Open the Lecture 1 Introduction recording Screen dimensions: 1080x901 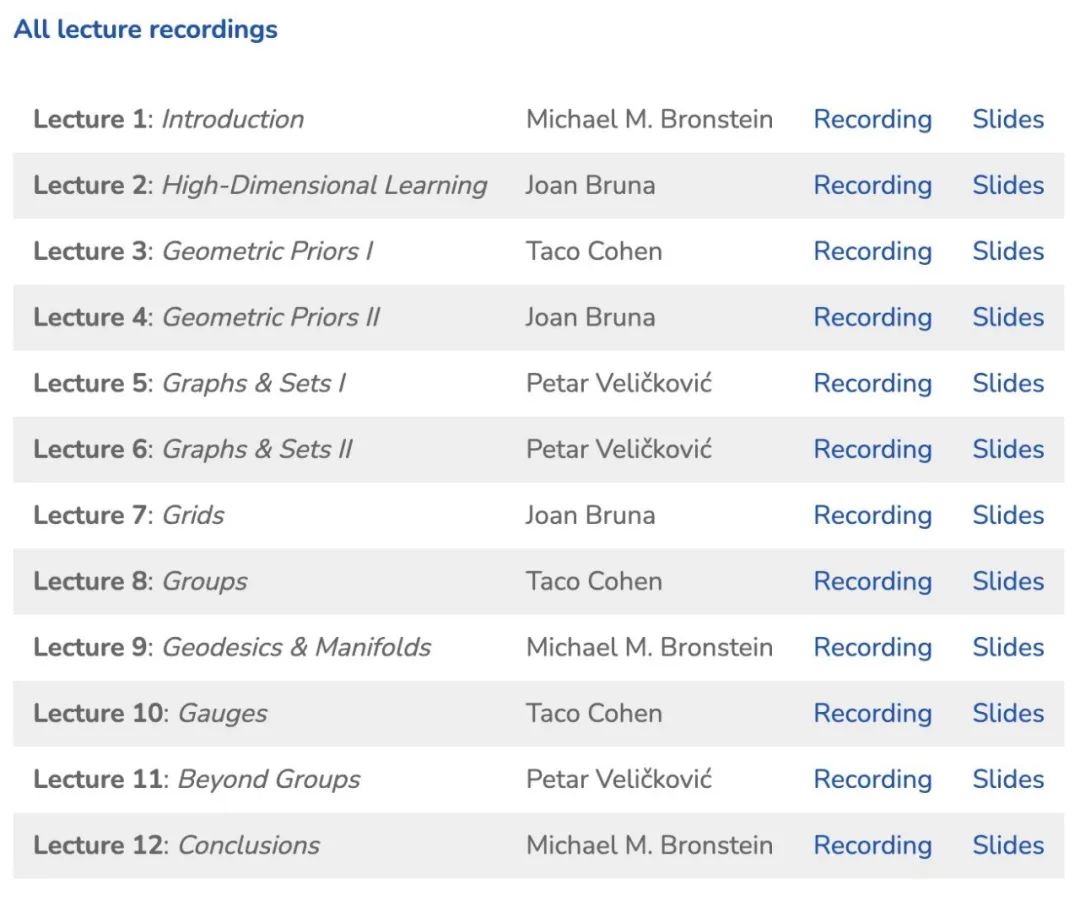coord(872,120)
